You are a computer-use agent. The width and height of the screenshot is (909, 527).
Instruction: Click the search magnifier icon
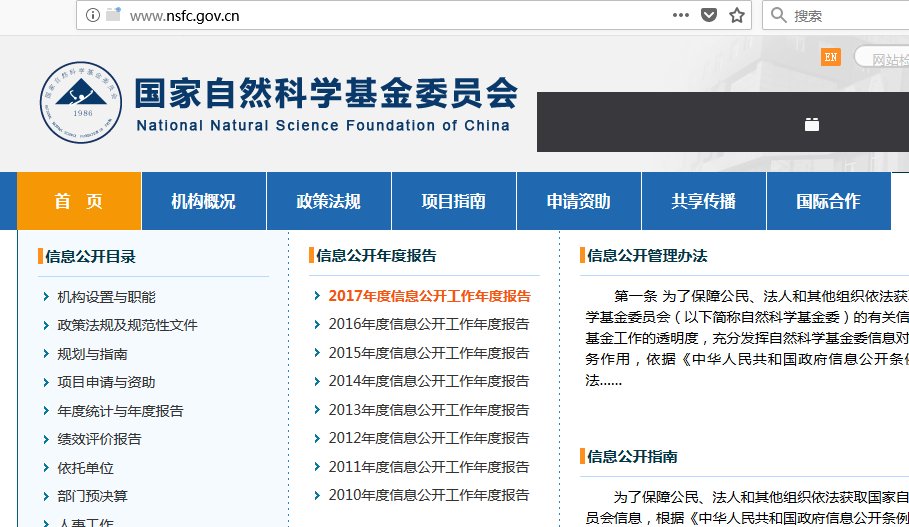pyautogui.click(x=779, y=15)
